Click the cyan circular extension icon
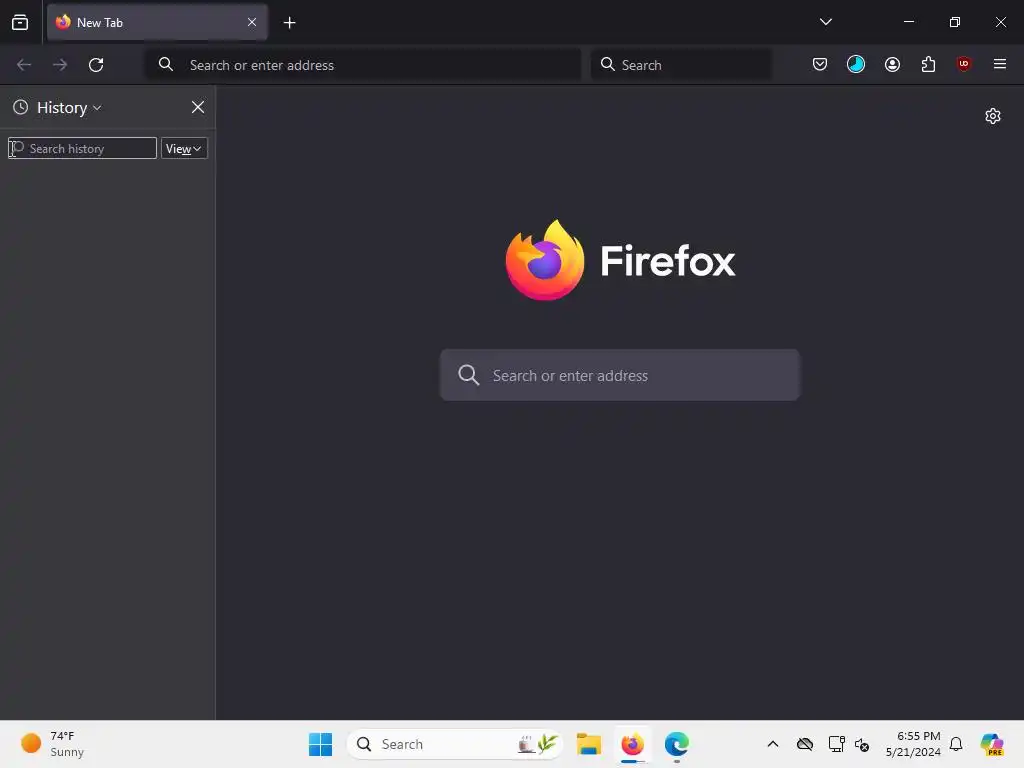This screenshot has width=1024, height=768. pyautogui.click(x=856, y=64)
